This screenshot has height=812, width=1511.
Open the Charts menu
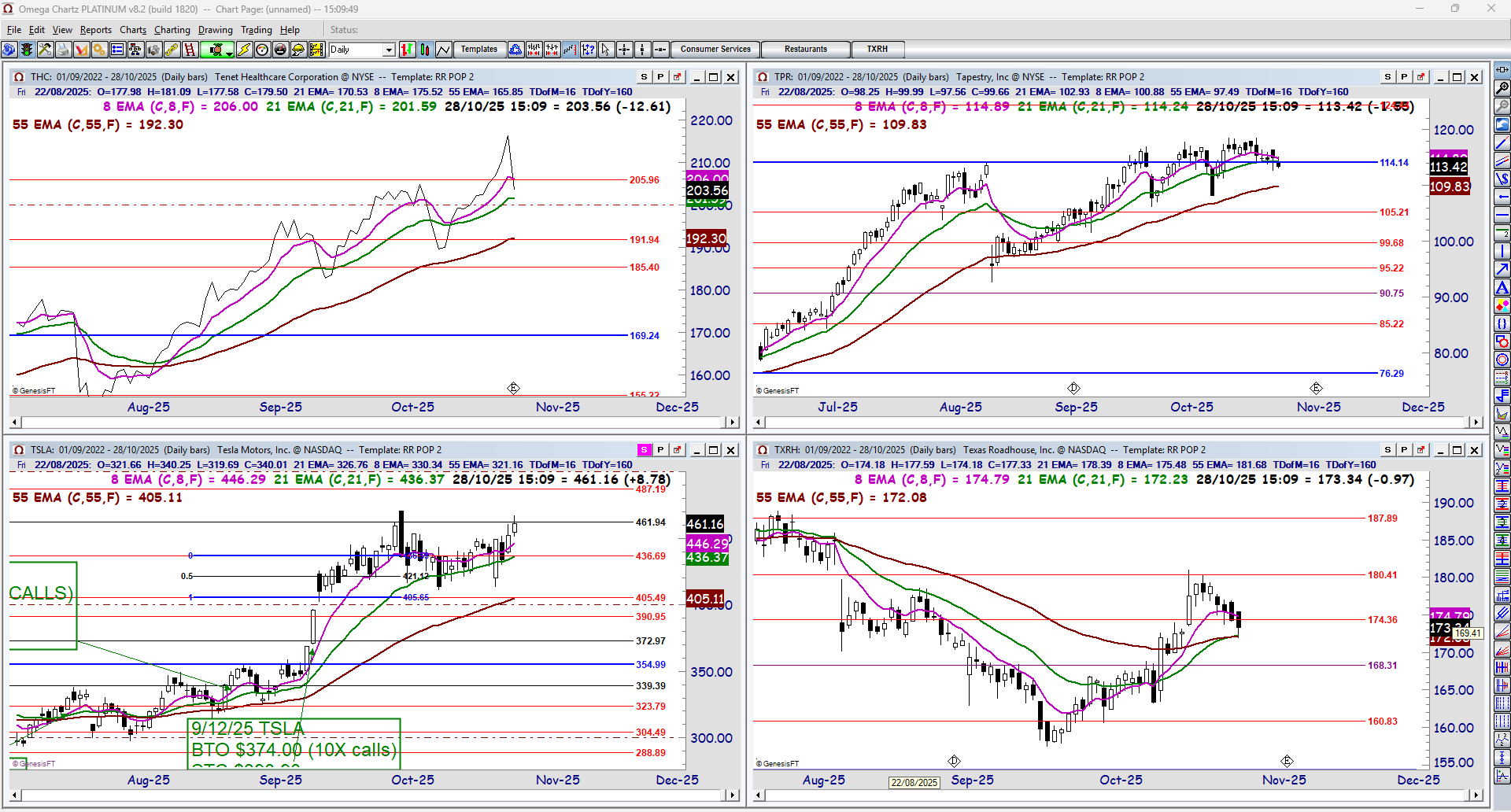point(133,30)
